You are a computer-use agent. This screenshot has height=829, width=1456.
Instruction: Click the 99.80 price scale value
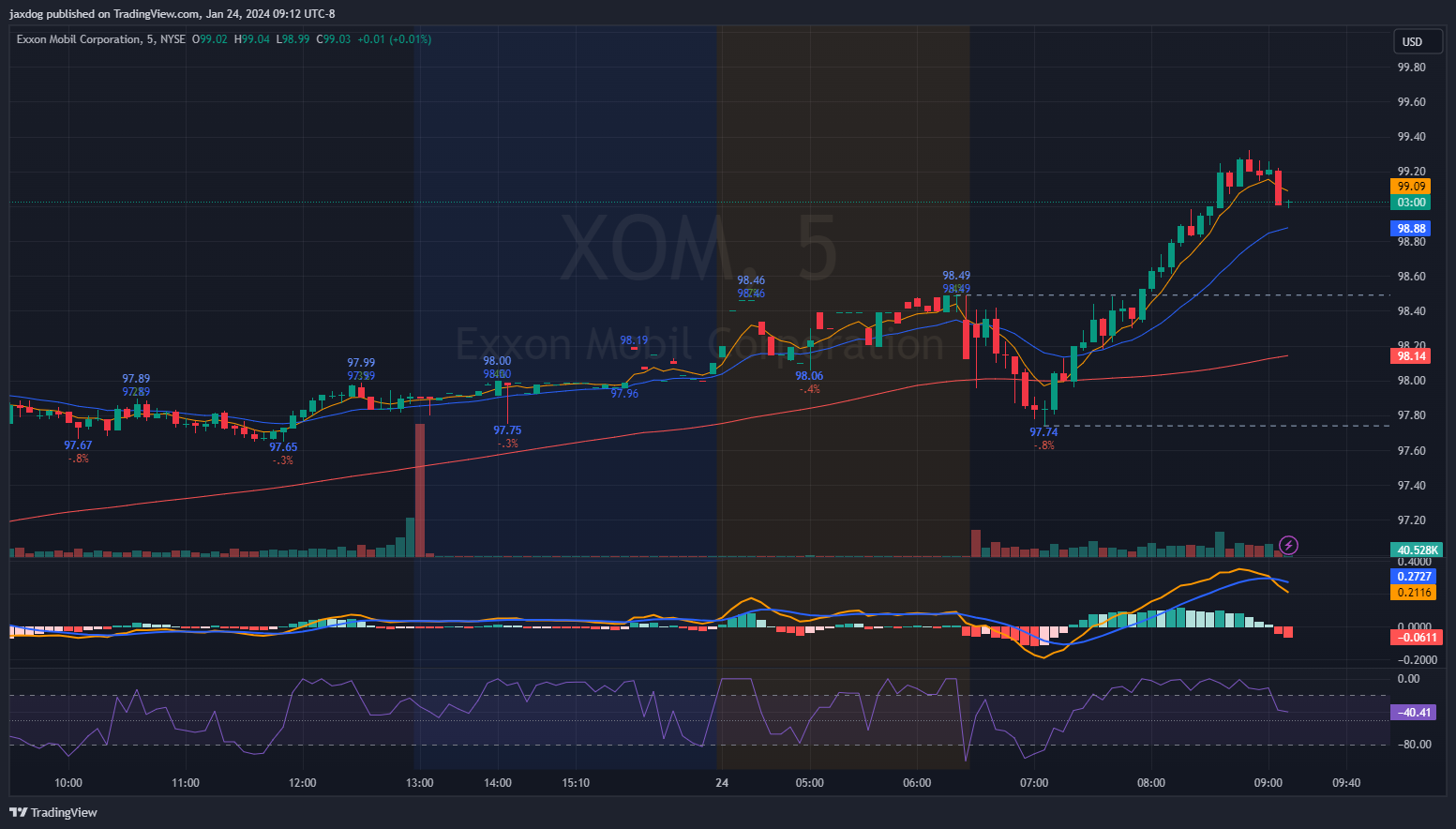[1411, 68]
